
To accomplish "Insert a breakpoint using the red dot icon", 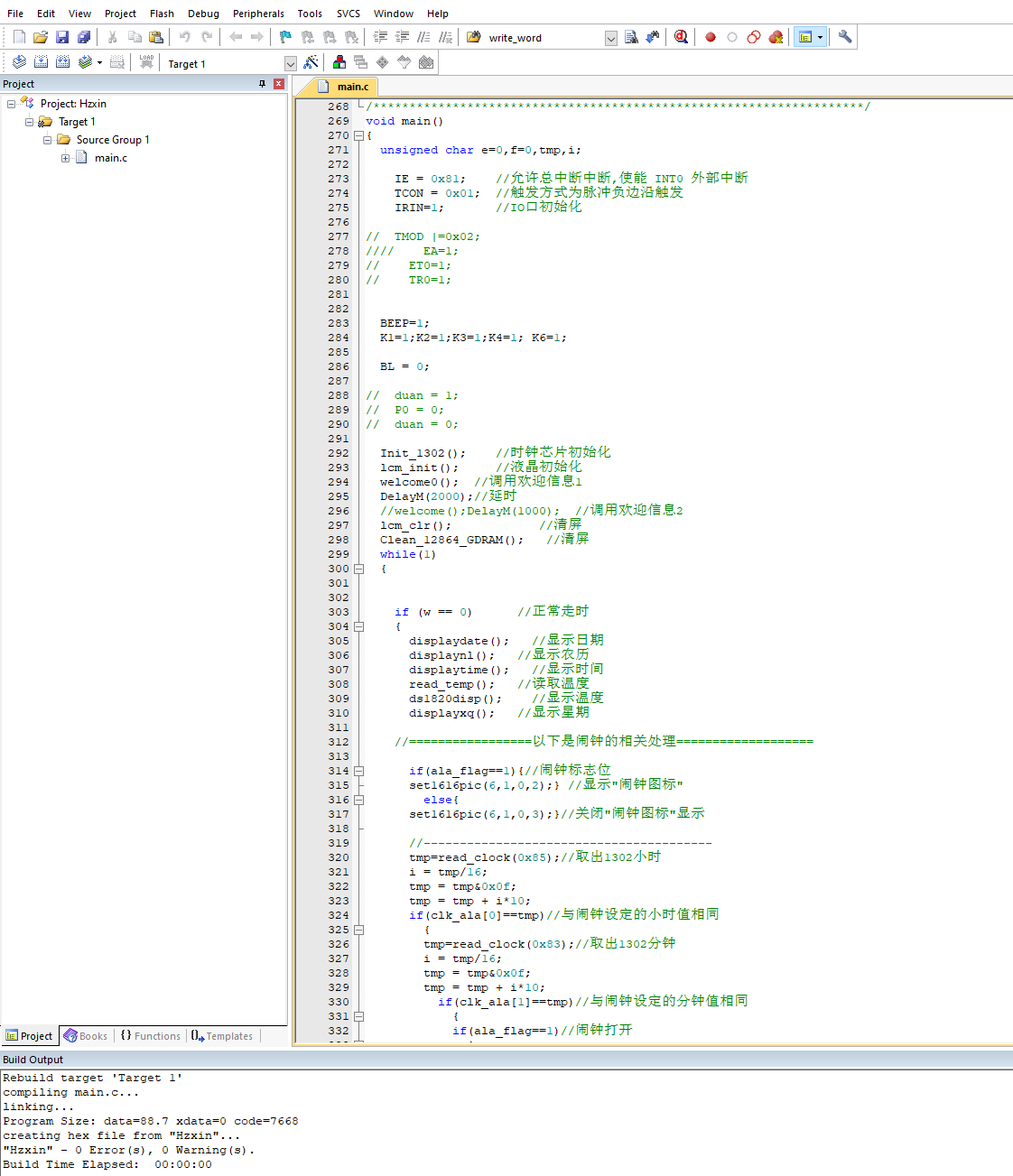I will 711,37.
